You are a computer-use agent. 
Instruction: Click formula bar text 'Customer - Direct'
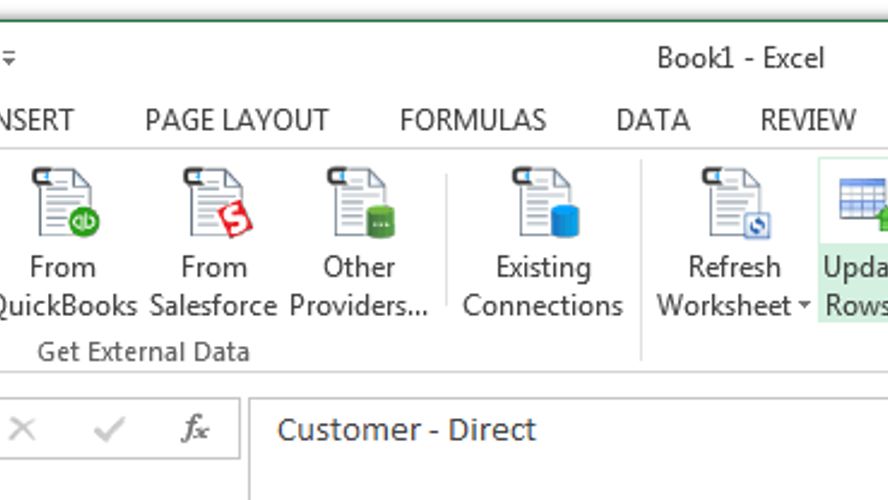point(406,430)
